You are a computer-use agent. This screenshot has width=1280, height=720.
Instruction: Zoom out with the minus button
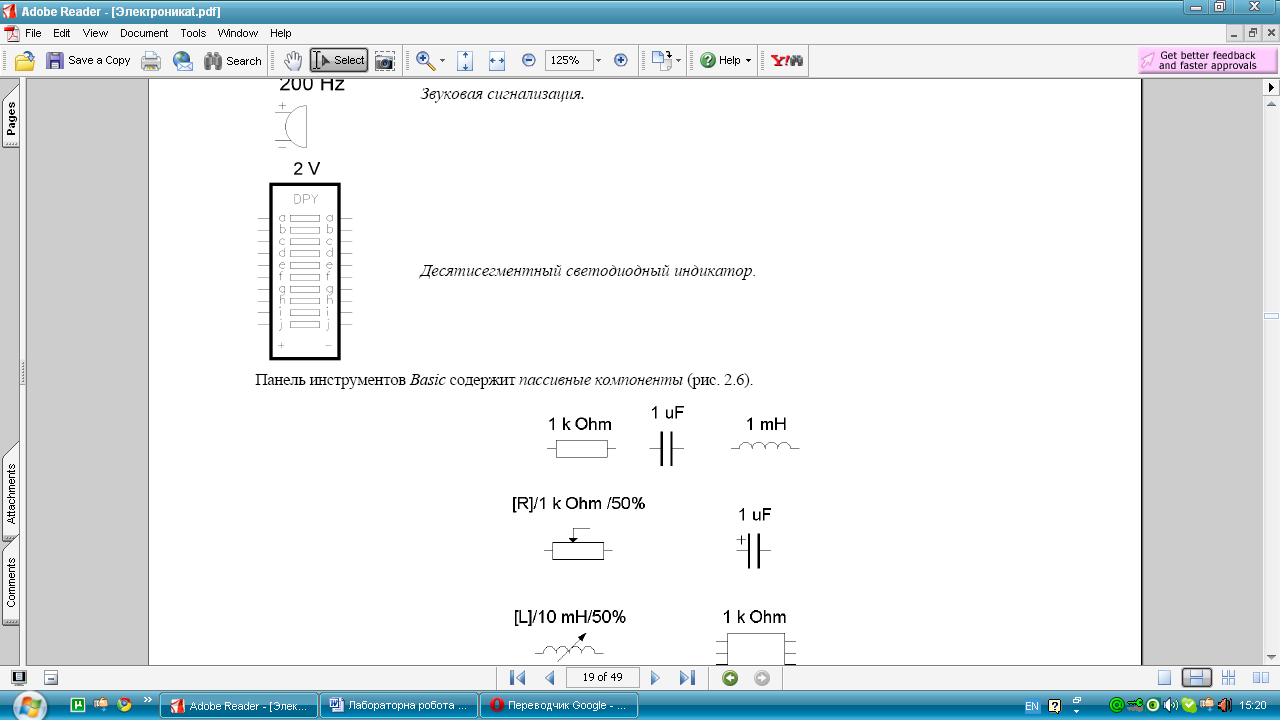pos(529,60)
